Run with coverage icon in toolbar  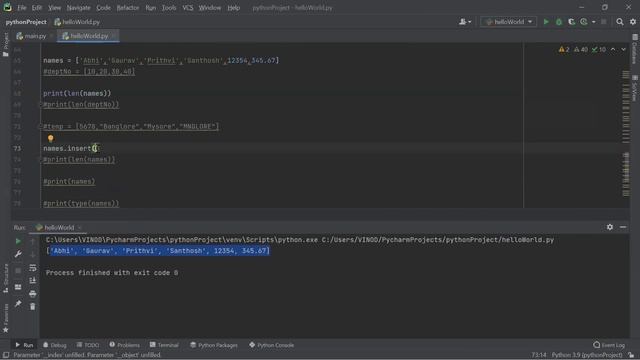[571, 22]
